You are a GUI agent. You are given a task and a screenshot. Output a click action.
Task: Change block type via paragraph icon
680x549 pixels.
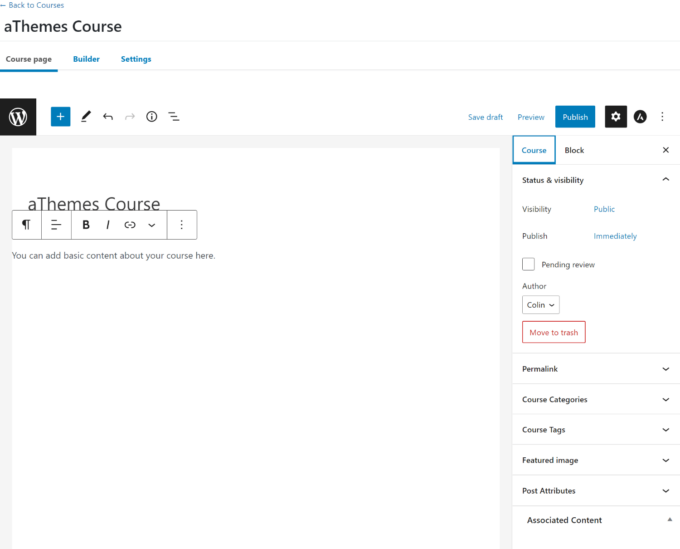tap(26, 225)
